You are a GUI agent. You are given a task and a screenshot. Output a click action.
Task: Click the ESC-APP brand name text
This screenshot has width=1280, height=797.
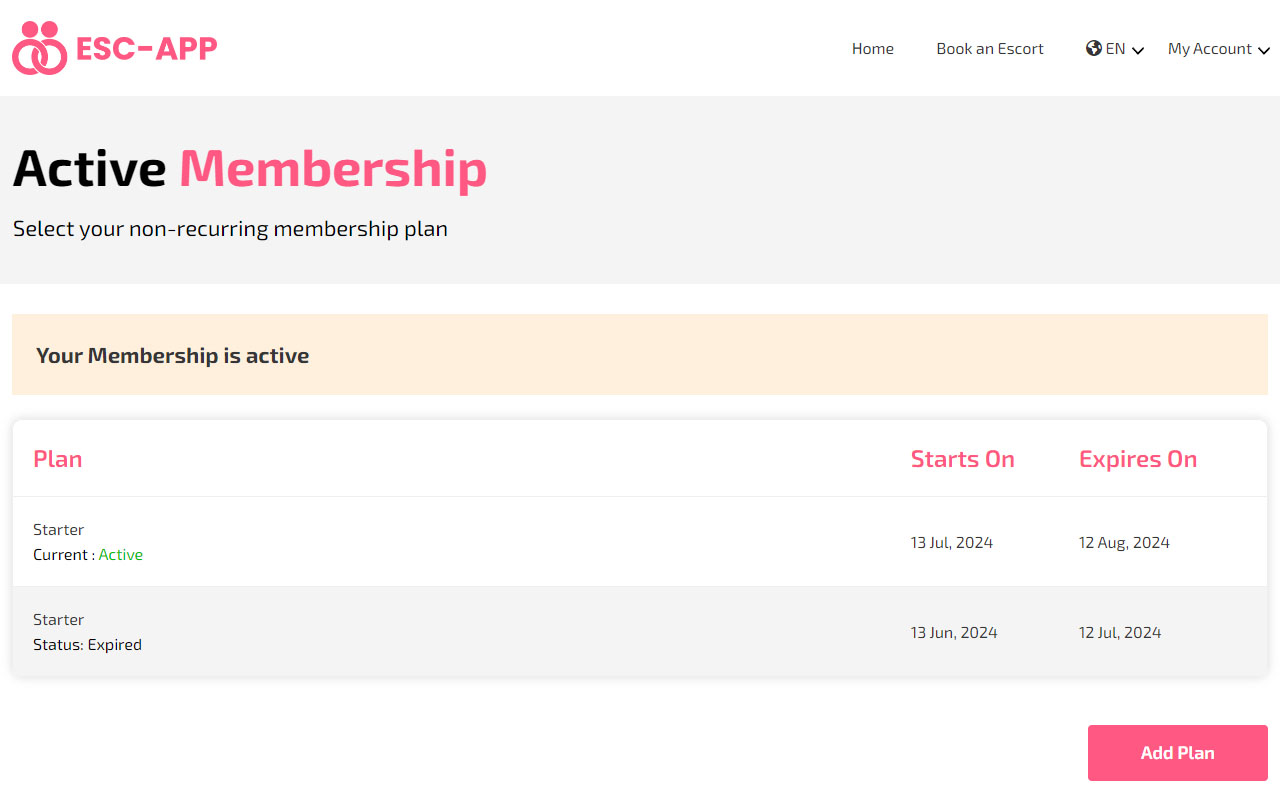point(147,48)
